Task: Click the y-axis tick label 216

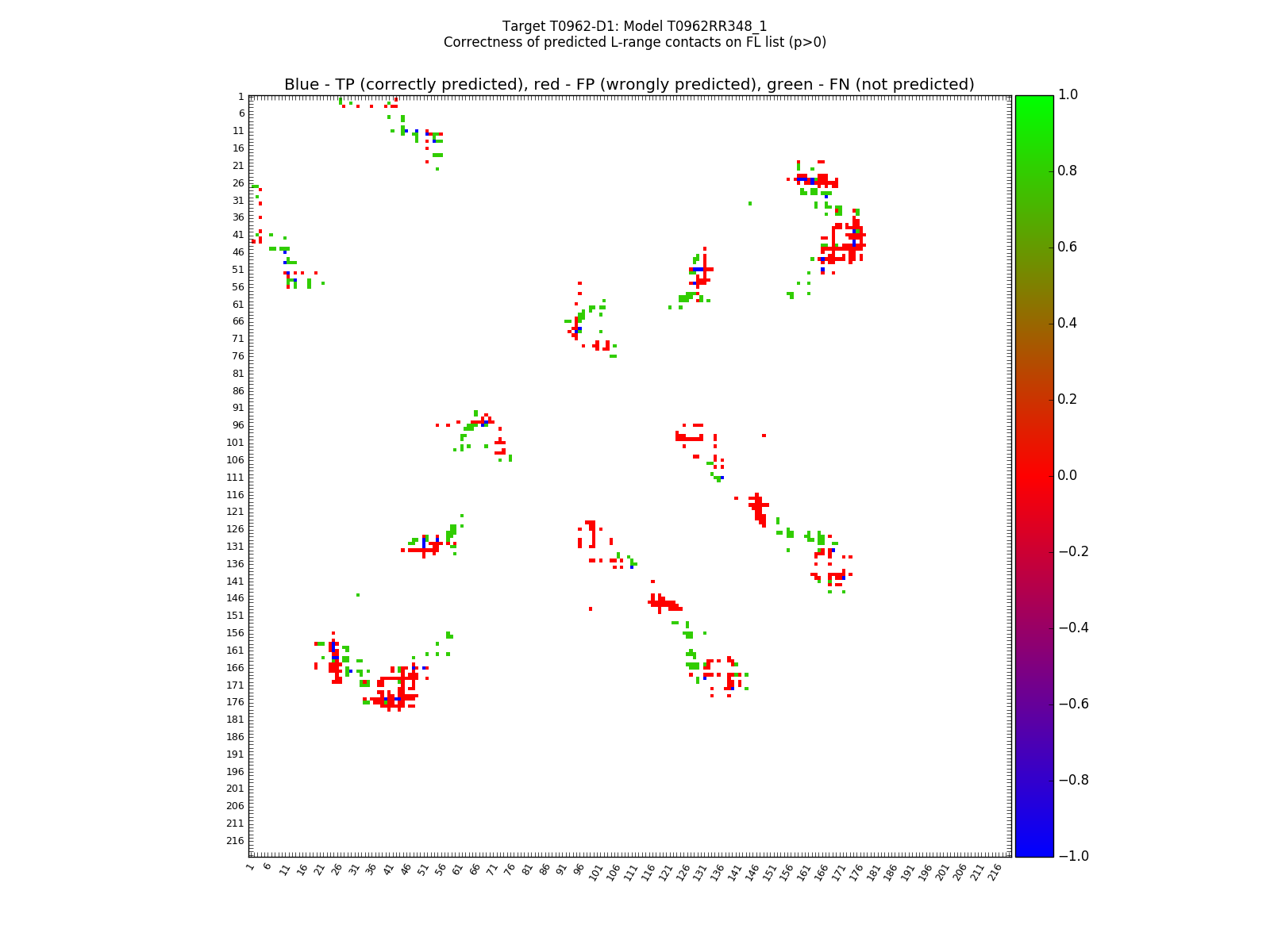Action: point(235,841)
